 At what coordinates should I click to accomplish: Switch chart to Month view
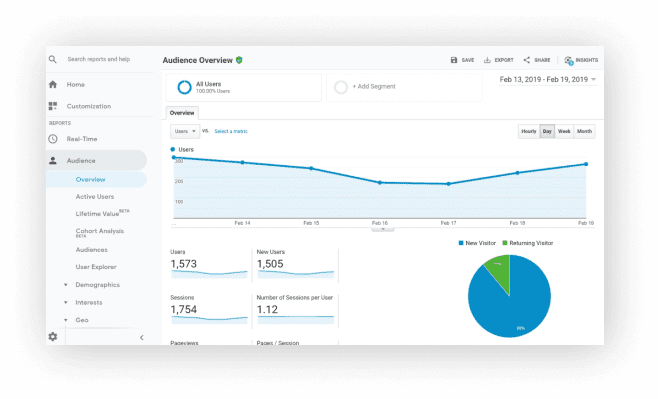tap(584, 131)
